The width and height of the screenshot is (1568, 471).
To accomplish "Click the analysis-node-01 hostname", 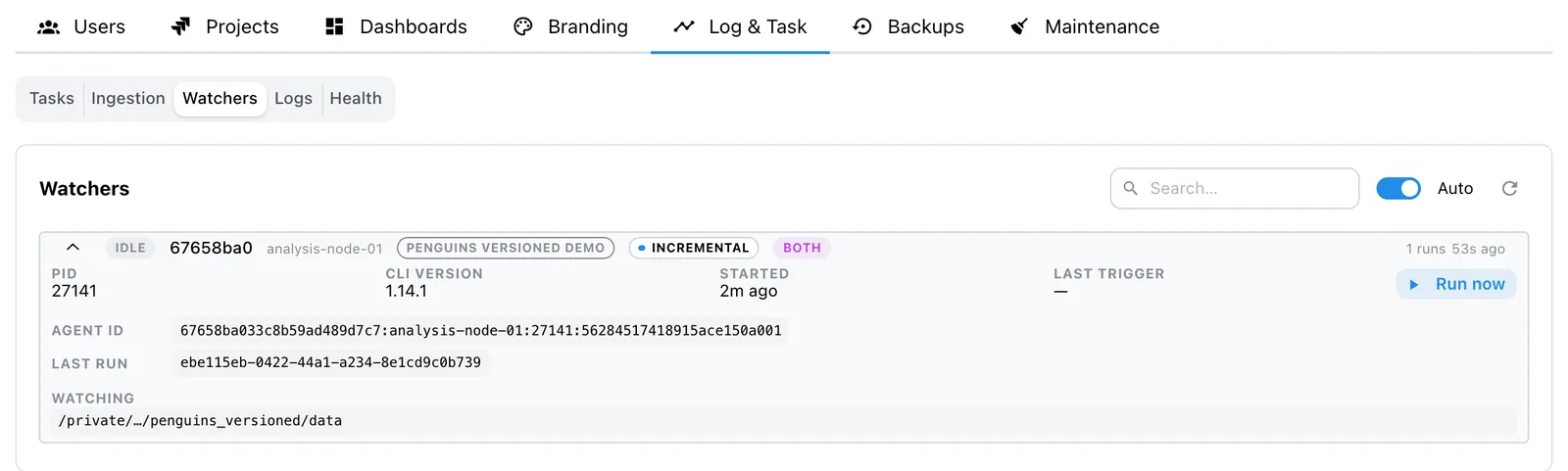I will [324, 249].
